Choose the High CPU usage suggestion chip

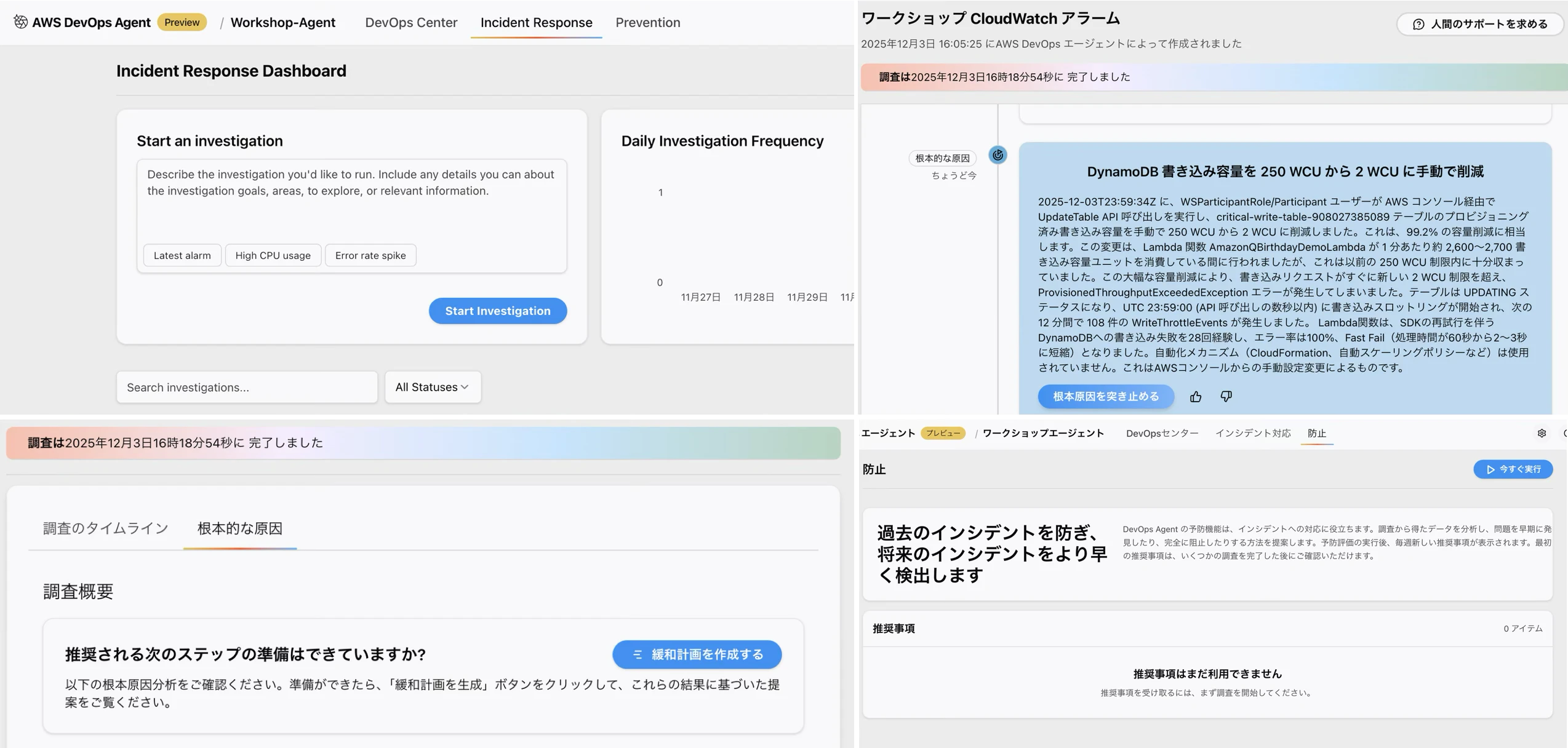pyautogui.click(x=273, y=255)
